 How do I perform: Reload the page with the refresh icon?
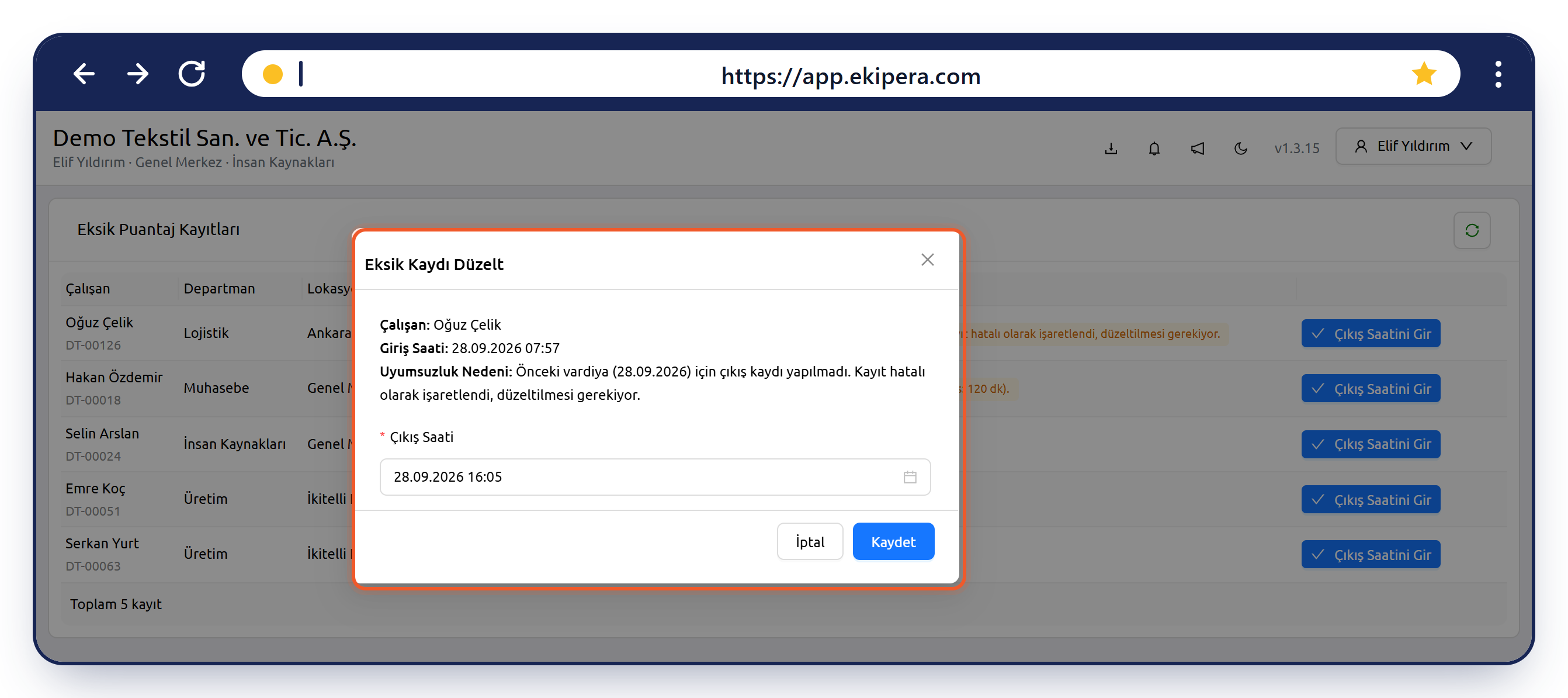coord(192,74)
